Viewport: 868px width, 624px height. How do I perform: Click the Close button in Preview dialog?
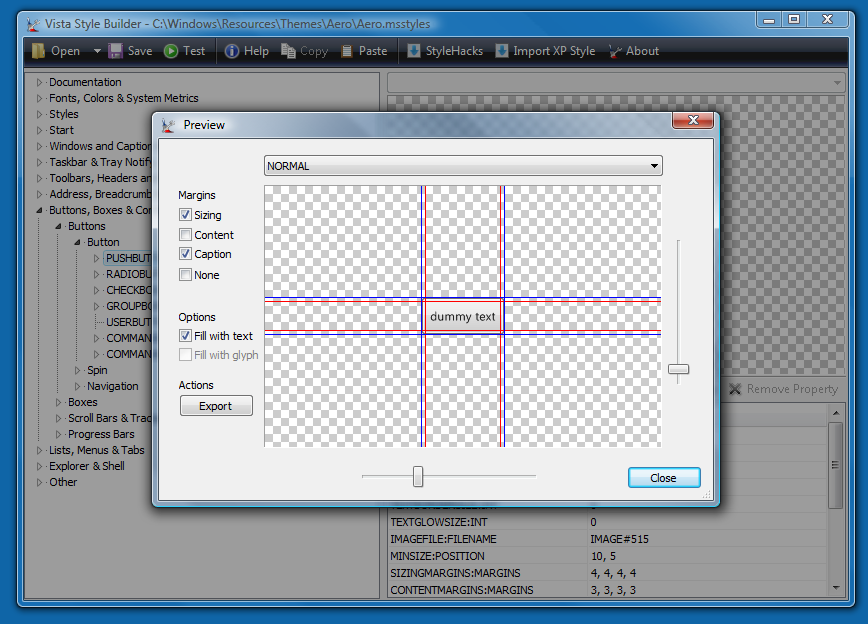664,478
